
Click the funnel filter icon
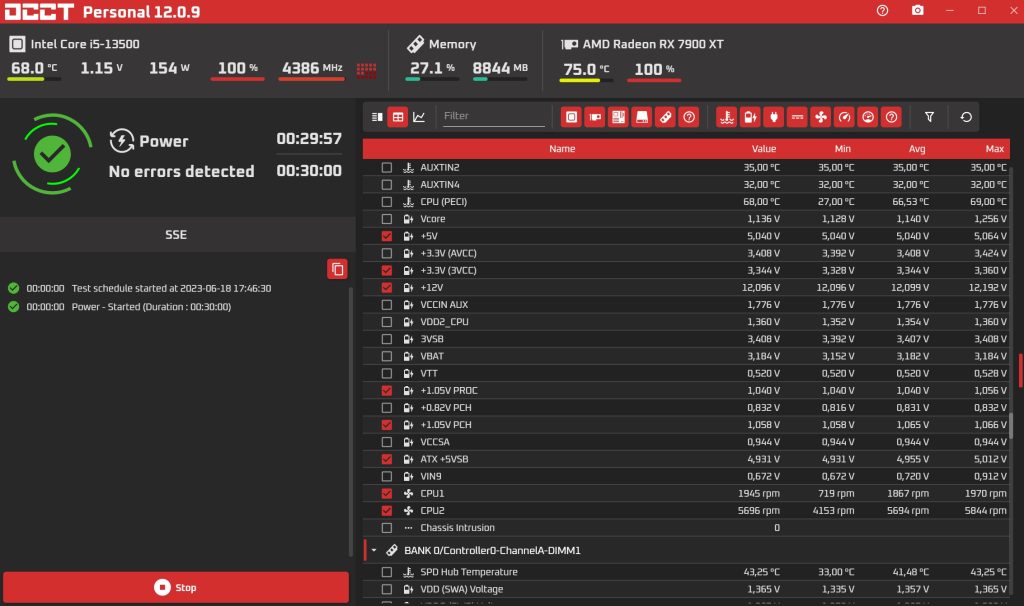[929, 117]
